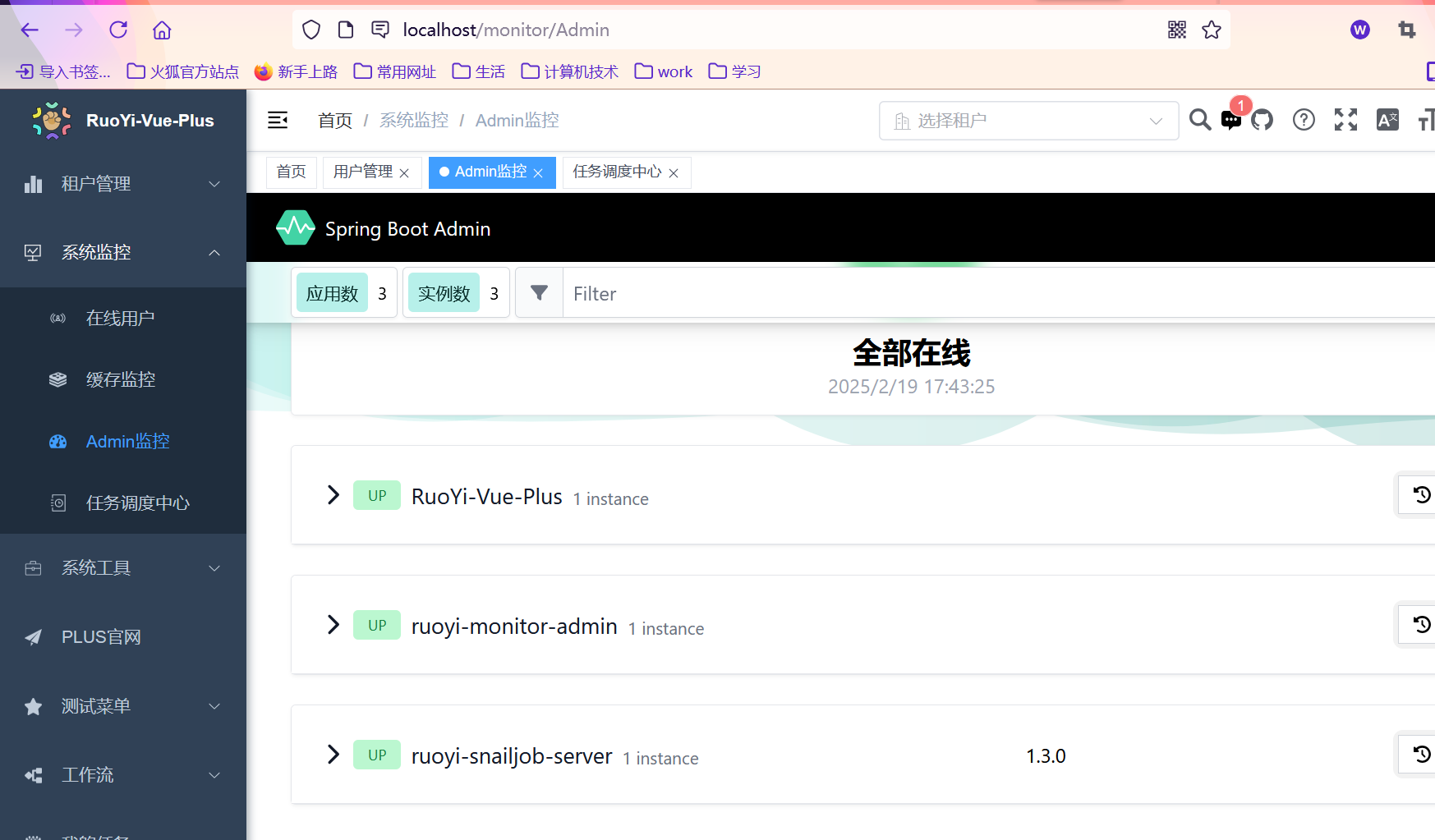Open the 学习 bookmark folder

tap(735, 71)
